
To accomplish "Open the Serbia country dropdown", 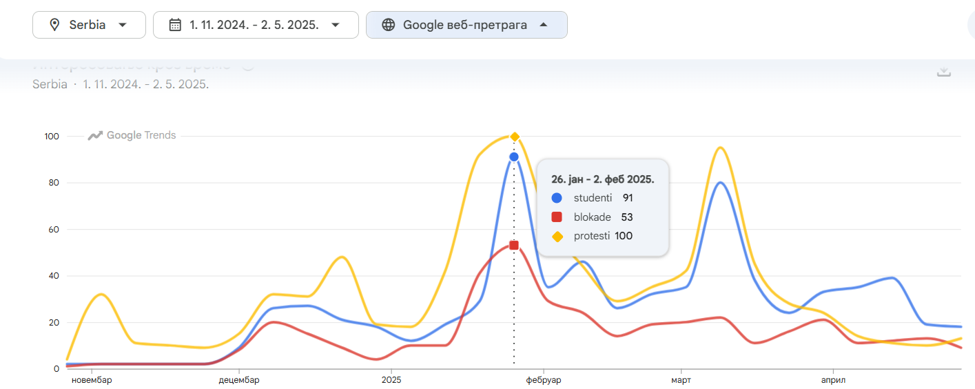I will [x=89, y=25].
